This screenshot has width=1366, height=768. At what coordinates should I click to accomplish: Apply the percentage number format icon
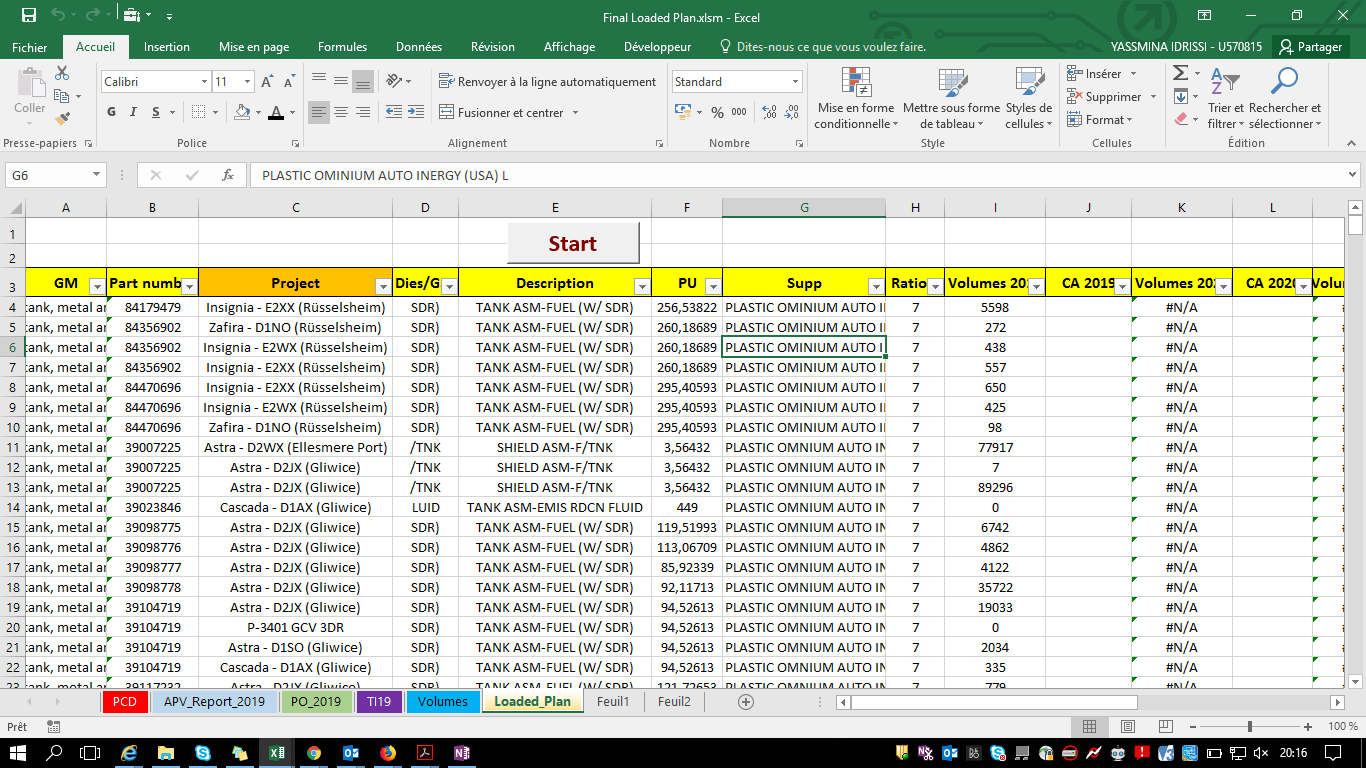click(716, 113)
